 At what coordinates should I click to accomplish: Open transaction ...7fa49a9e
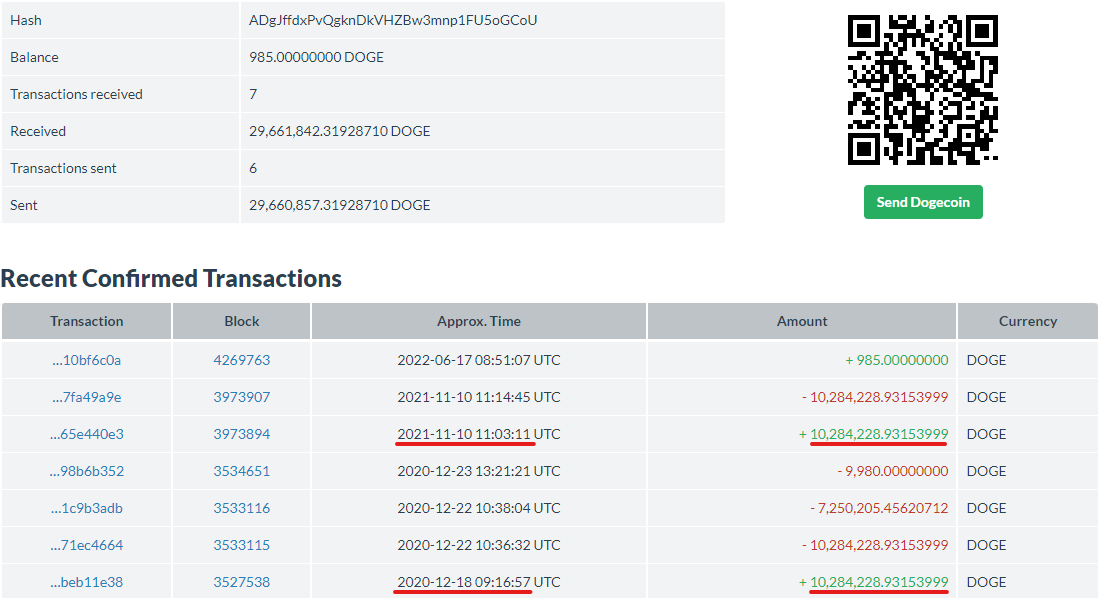[86, 397]
